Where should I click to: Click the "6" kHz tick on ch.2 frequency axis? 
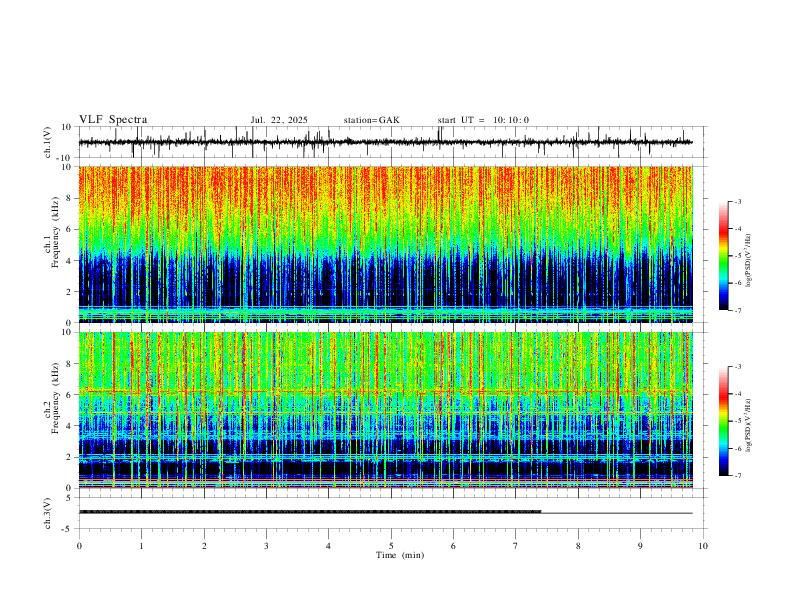[70, 394]
